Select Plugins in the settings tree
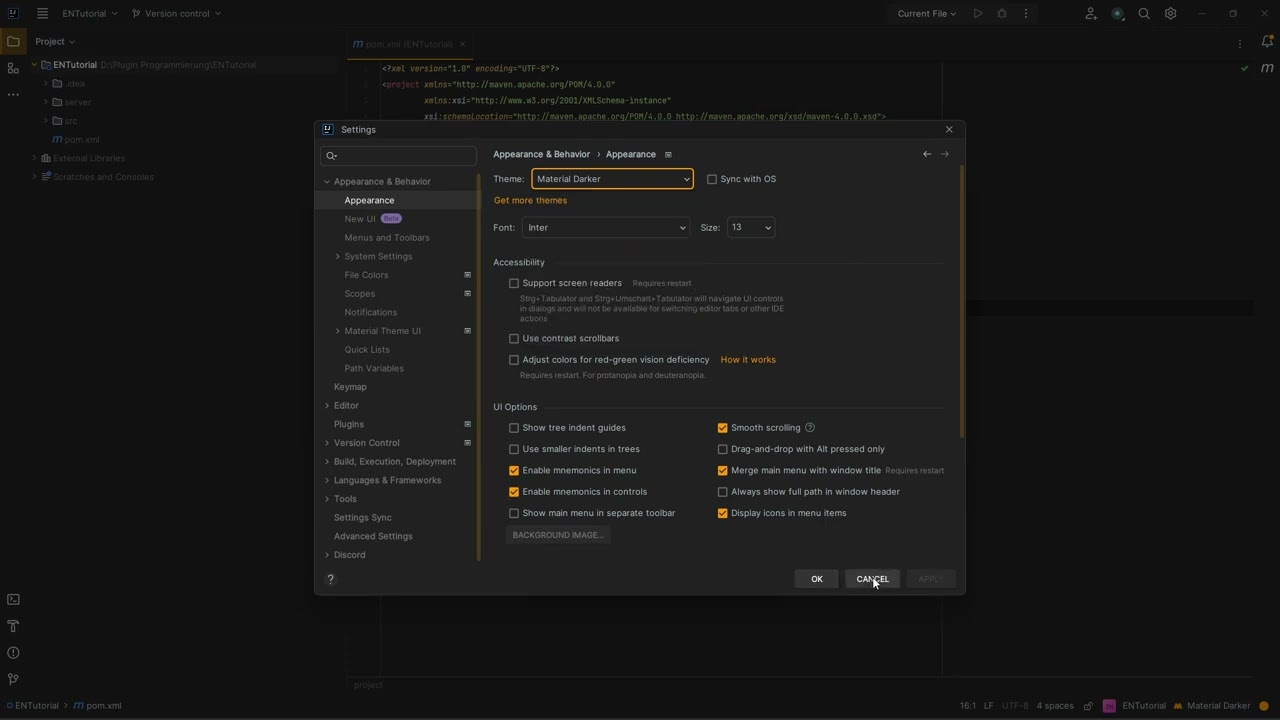The height and width of the screenshot is (720, 1280). [349, 425]
